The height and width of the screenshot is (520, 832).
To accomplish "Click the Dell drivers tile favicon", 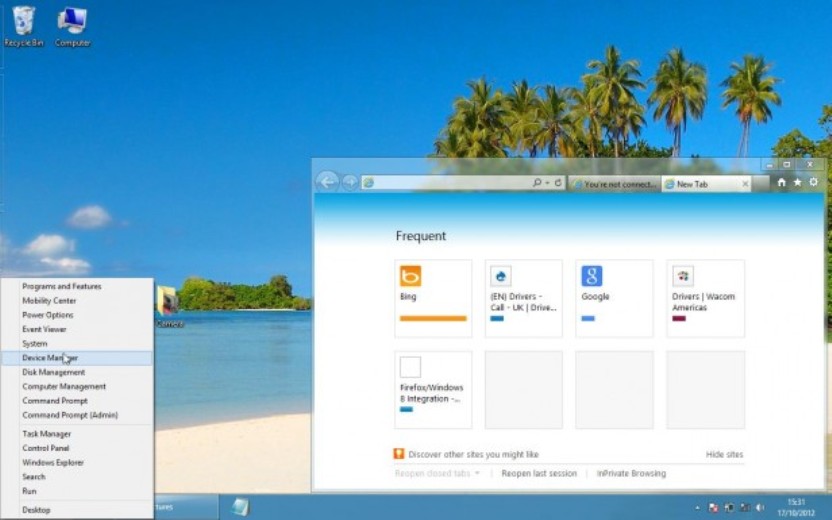I will click(500, 276).
